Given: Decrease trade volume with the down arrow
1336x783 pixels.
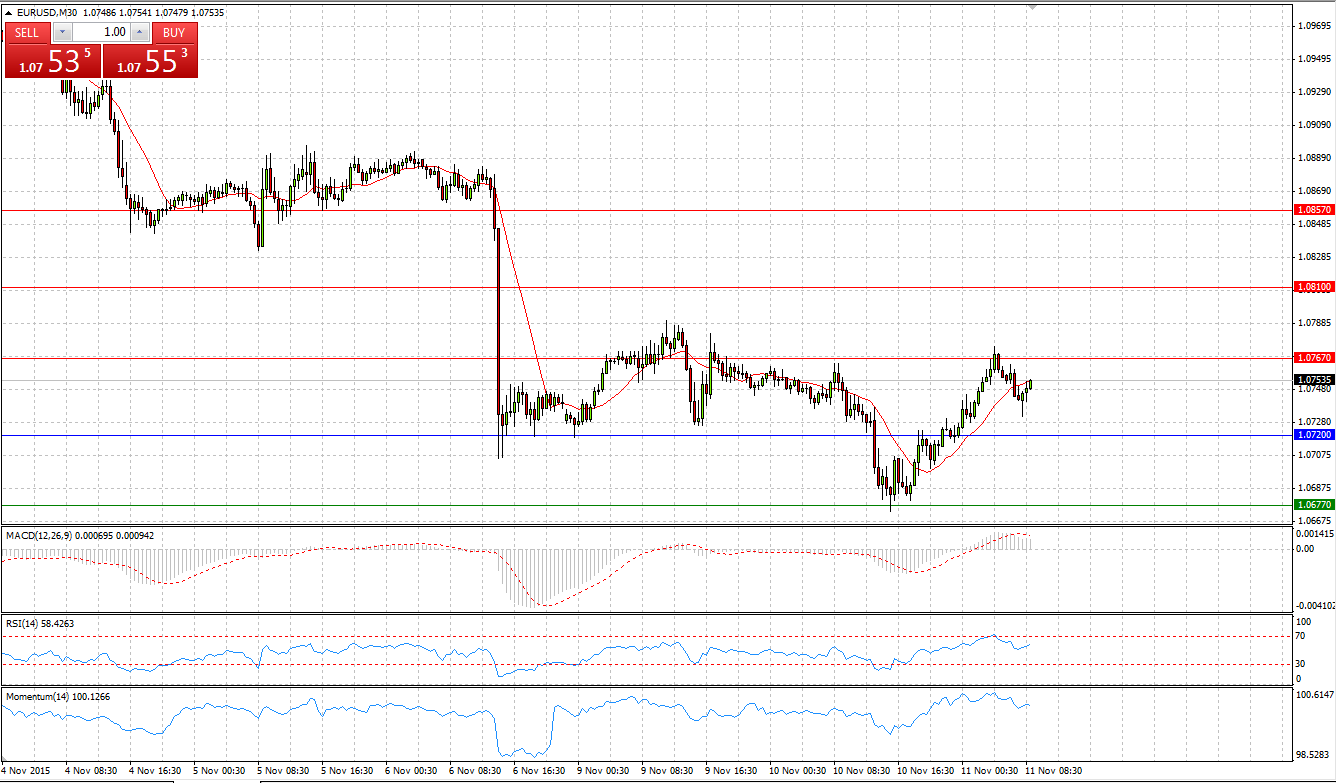Looking at the screenshot, I should pos(62,32).
